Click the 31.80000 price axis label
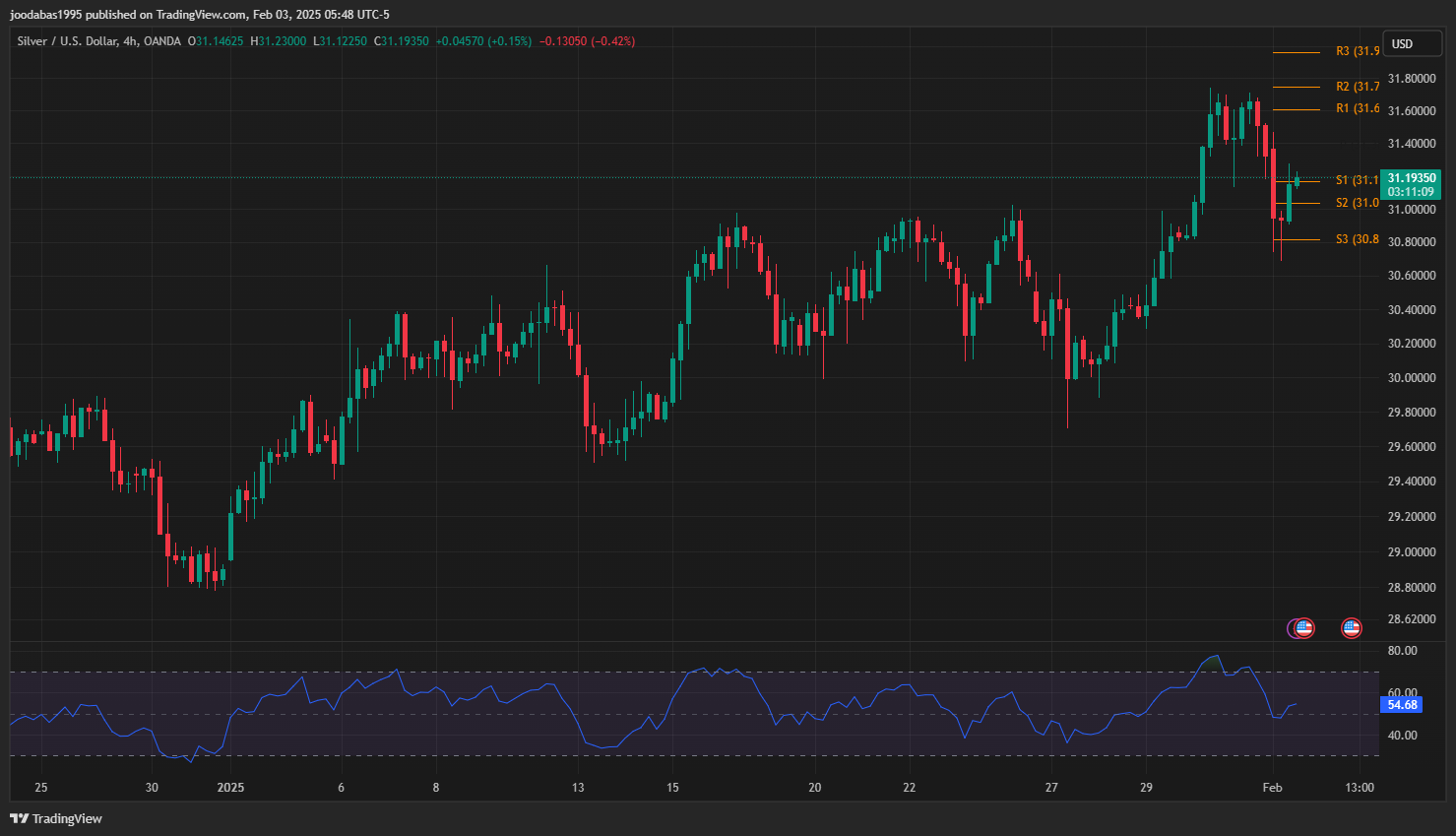The height and width of the screenshot is (836, 1456). pos(1411,79)
